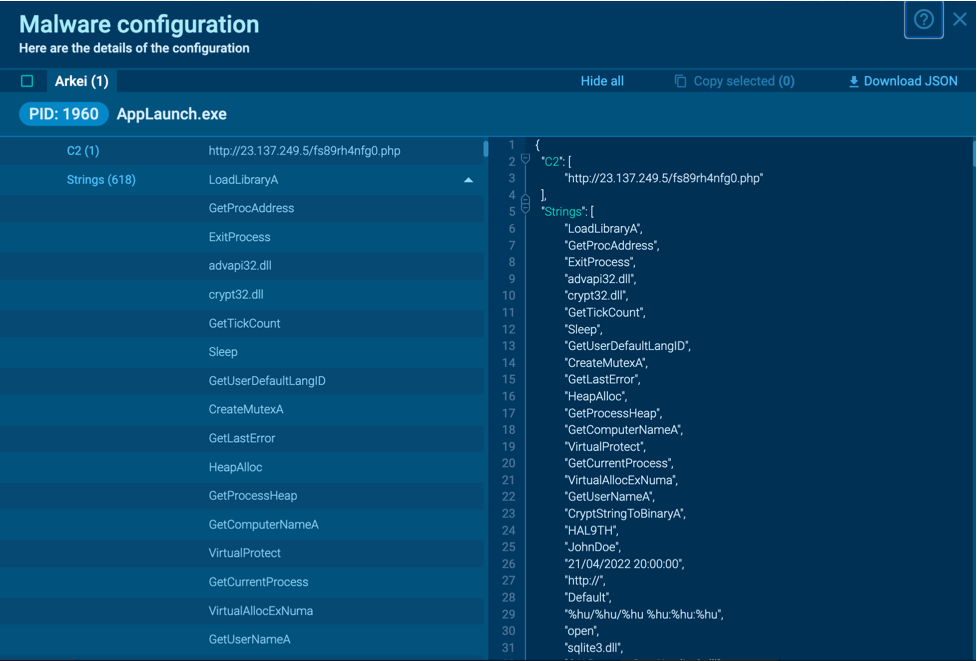
Task: Select the PID: 1960 badge
Action: click(63, 114)
